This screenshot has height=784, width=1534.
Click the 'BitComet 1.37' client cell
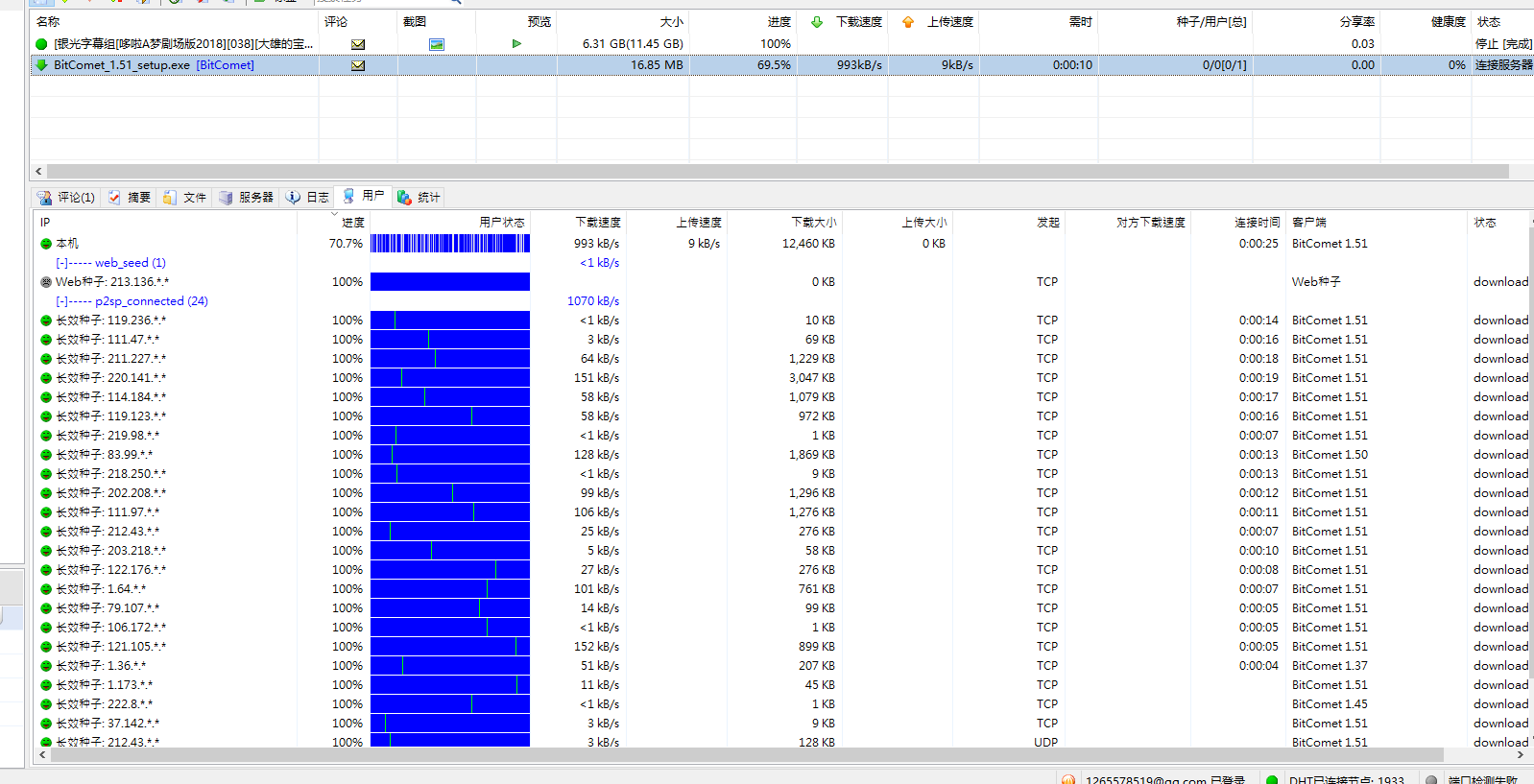tap(1330, 666)
